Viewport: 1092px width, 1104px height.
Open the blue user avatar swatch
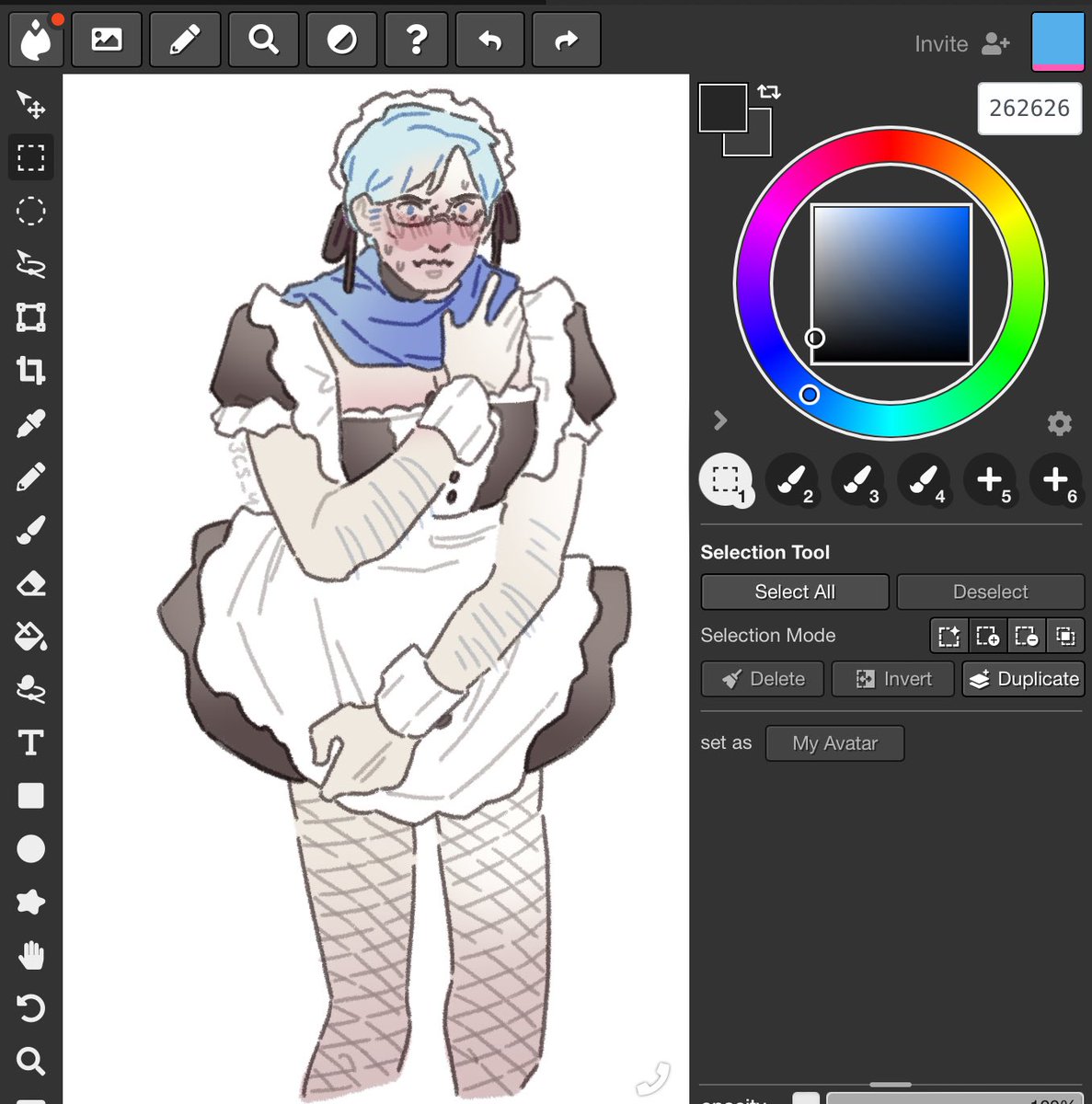[x=1058, y=41]
